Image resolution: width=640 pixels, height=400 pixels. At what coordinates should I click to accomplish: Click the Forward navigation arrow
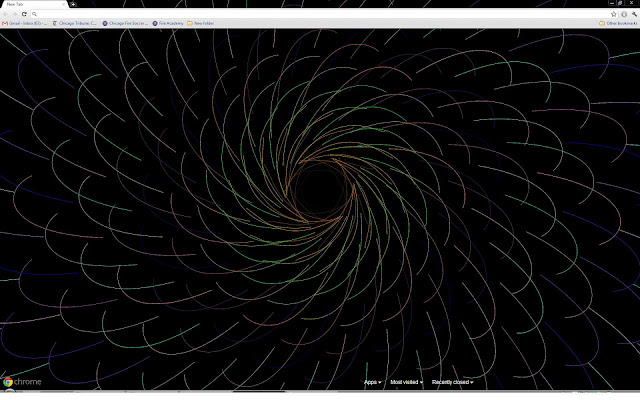coord(15,14)
